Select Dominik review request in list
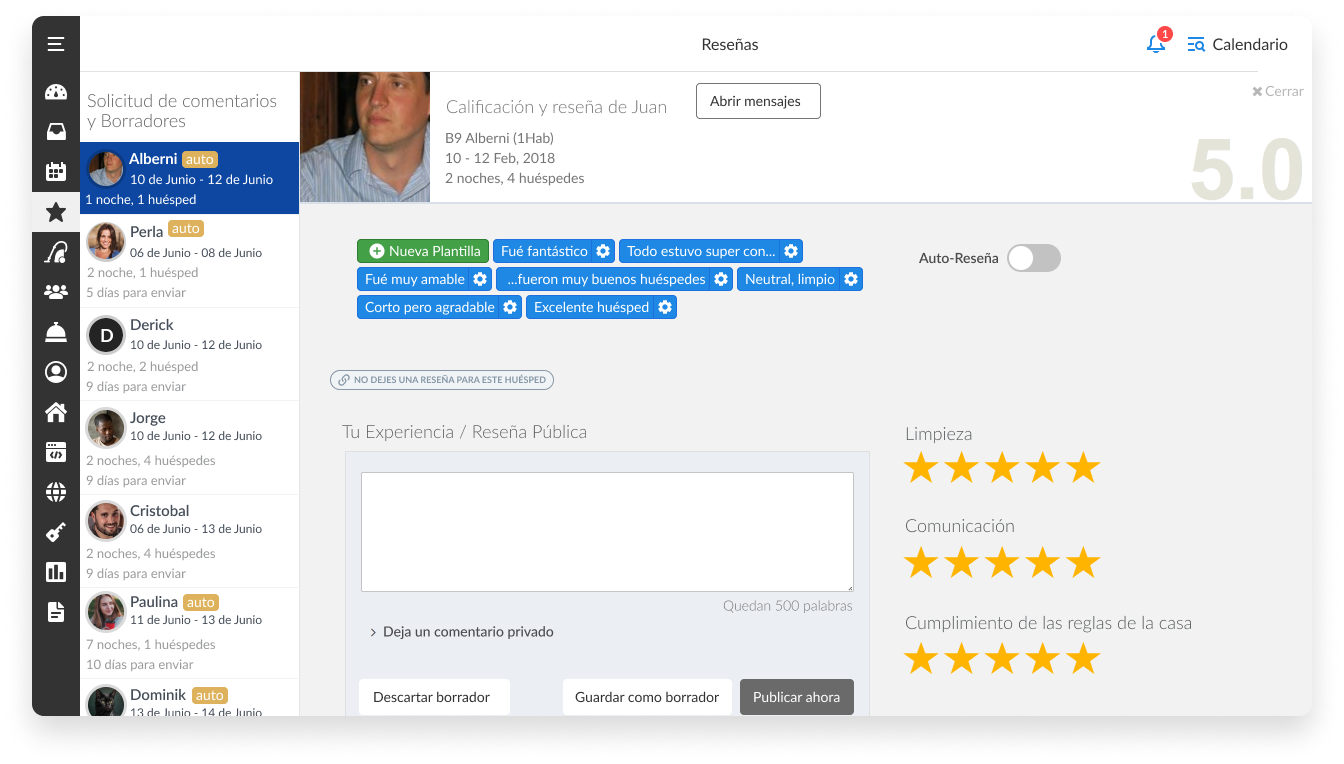The image size is (1344, 764). (x=189, y=698)
